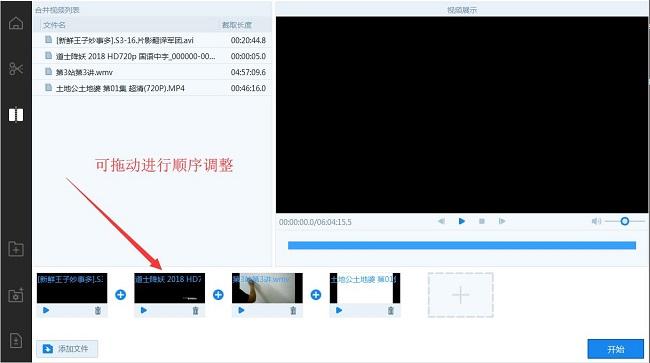Screen dimensions: 650x363
Task: Step to next frame in preview
Action: click(x=502, y=221)
